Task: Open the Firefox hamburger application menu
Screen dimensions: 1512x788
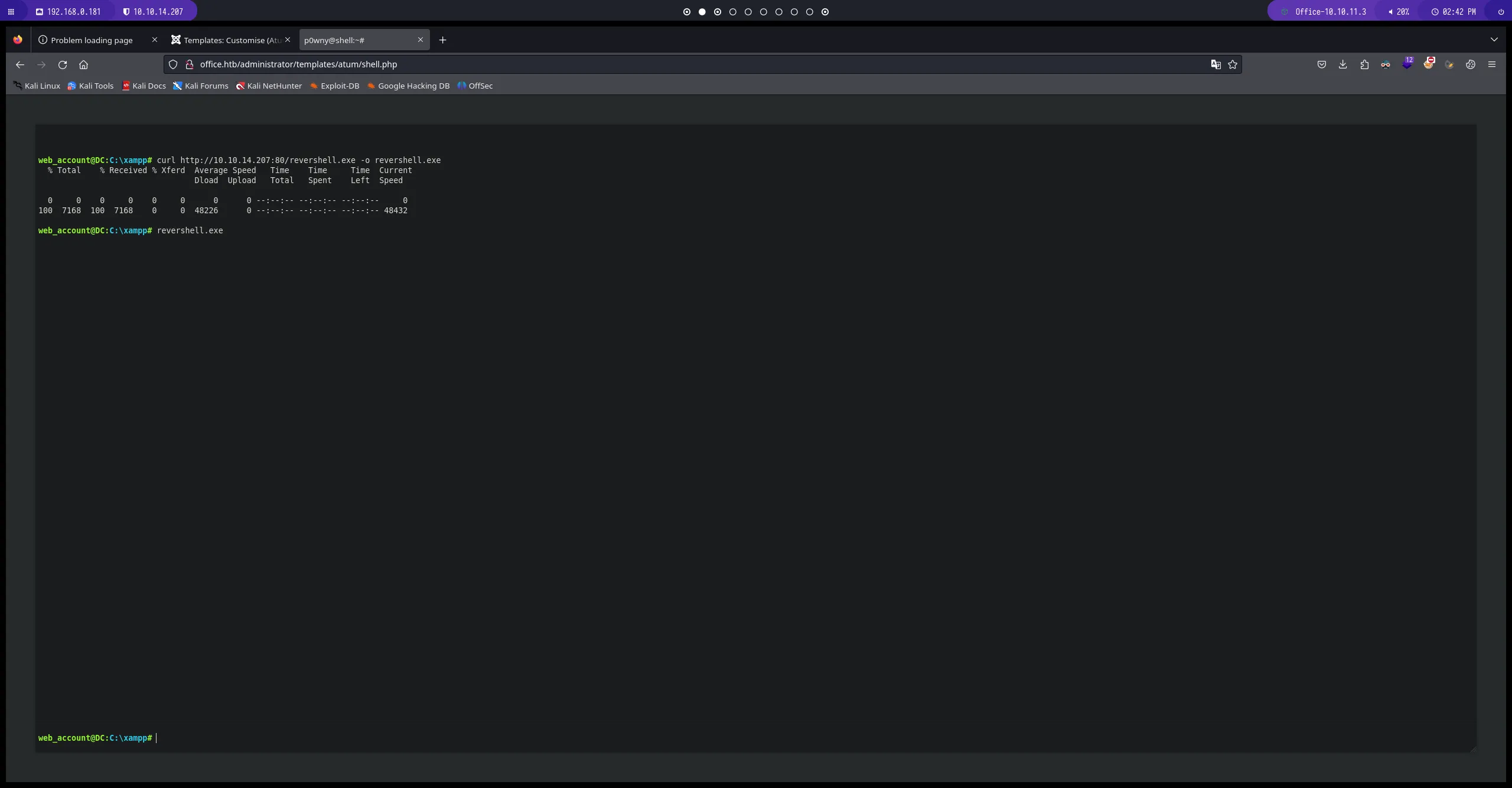Action: (x=1492, y=64)
